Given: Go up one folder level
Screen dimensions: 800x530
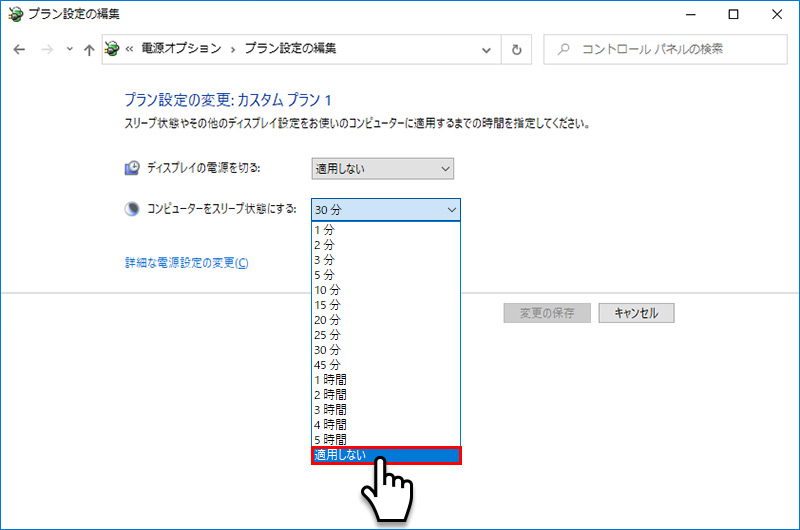Looking at the screenshot, I should click(x=89, y=49).
